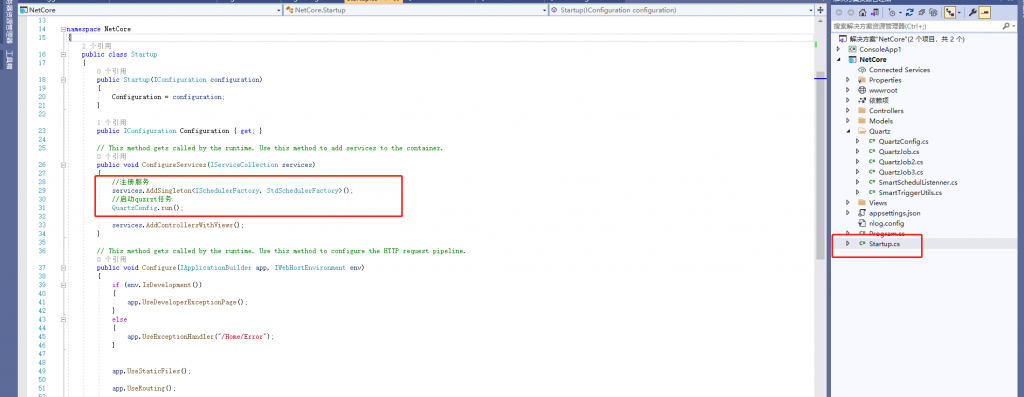The width and height of the screenshot is (1024, 397).
Task: Click the wwwroot globe icon
Action: coord(862,90)
